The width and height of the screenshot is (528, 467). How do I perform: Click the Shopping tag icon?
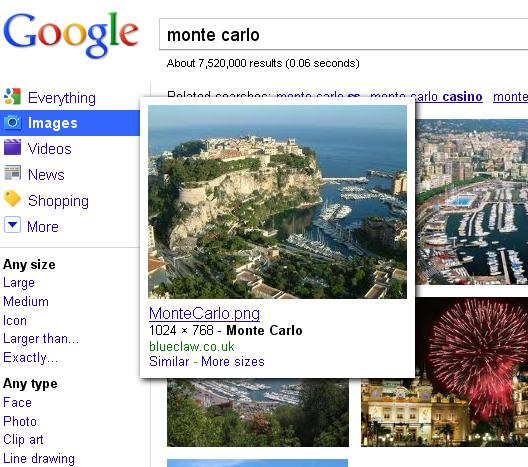[x=12, y=198]
